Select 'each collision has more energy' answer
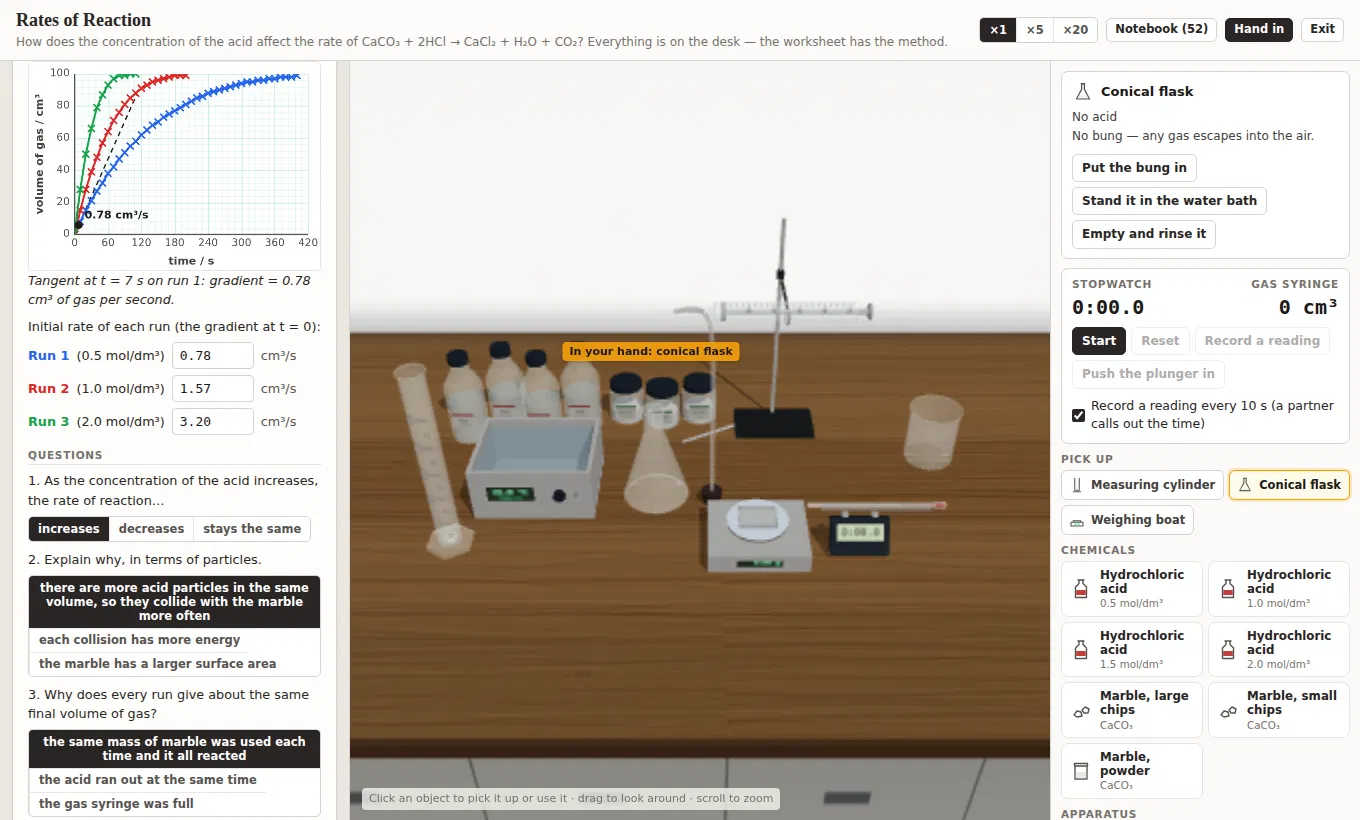The height and width of the screenshot is (820, 1360). click(140, 640)
